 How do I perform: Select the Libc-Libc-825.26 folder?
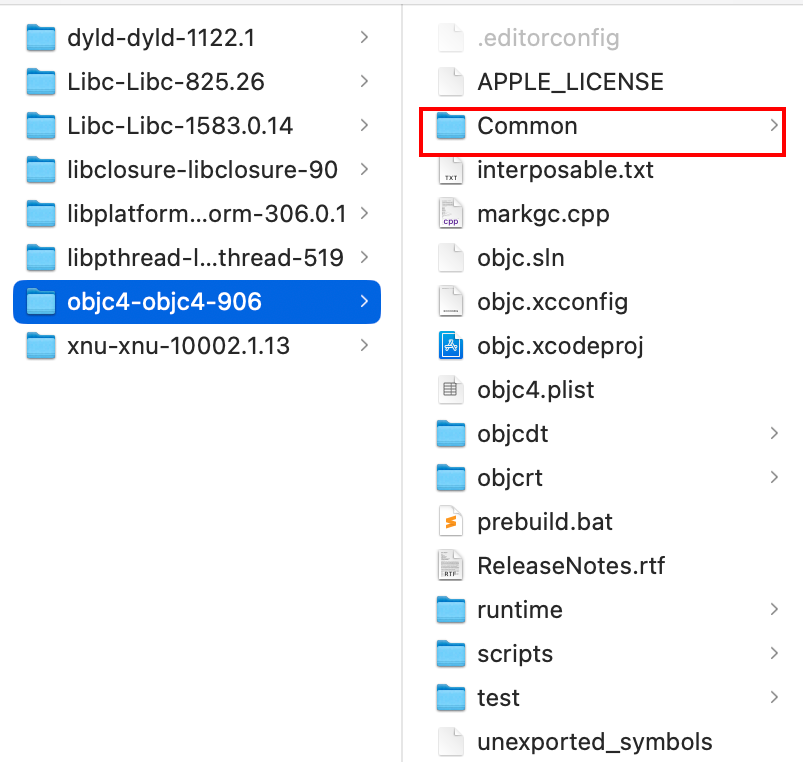coord(166,82)
